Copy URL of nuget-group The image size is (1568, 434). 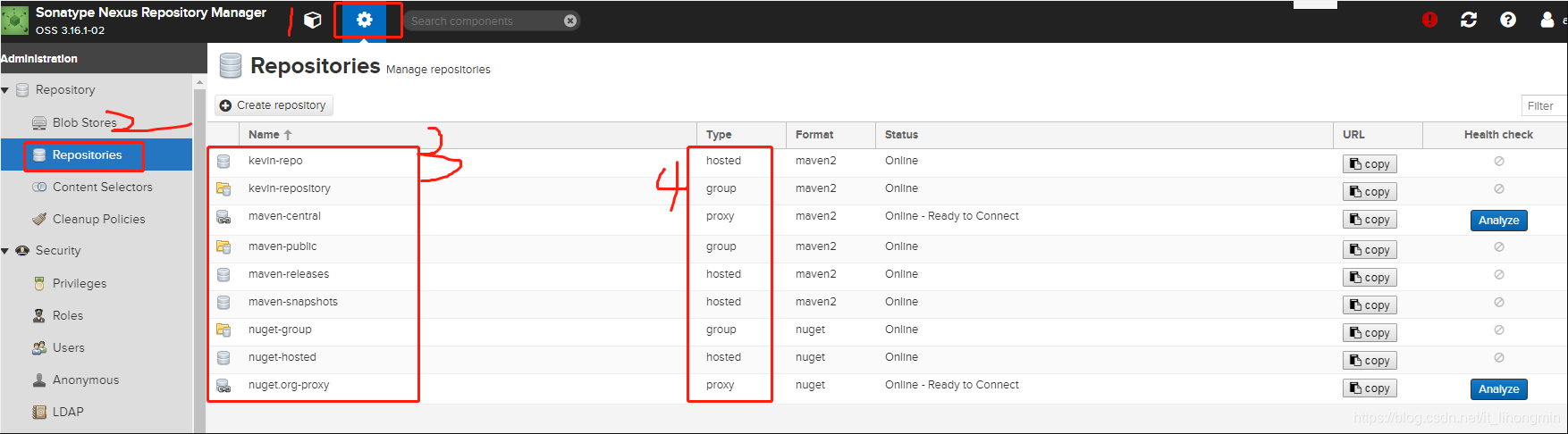click(x=1370, y=333)
